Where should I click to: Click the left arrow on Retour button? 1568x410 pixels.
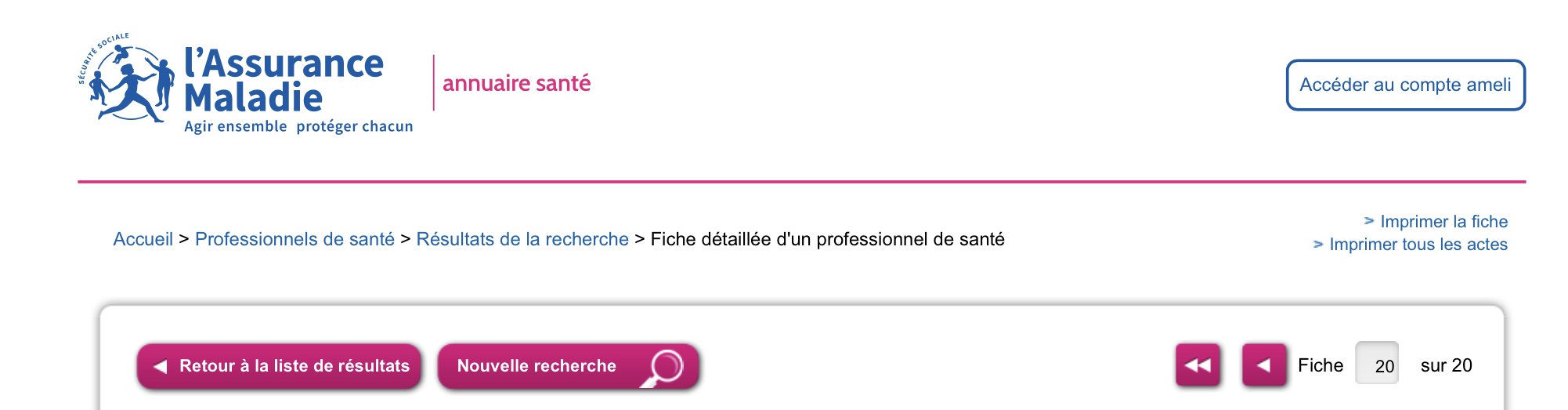[x=160, y=366]
